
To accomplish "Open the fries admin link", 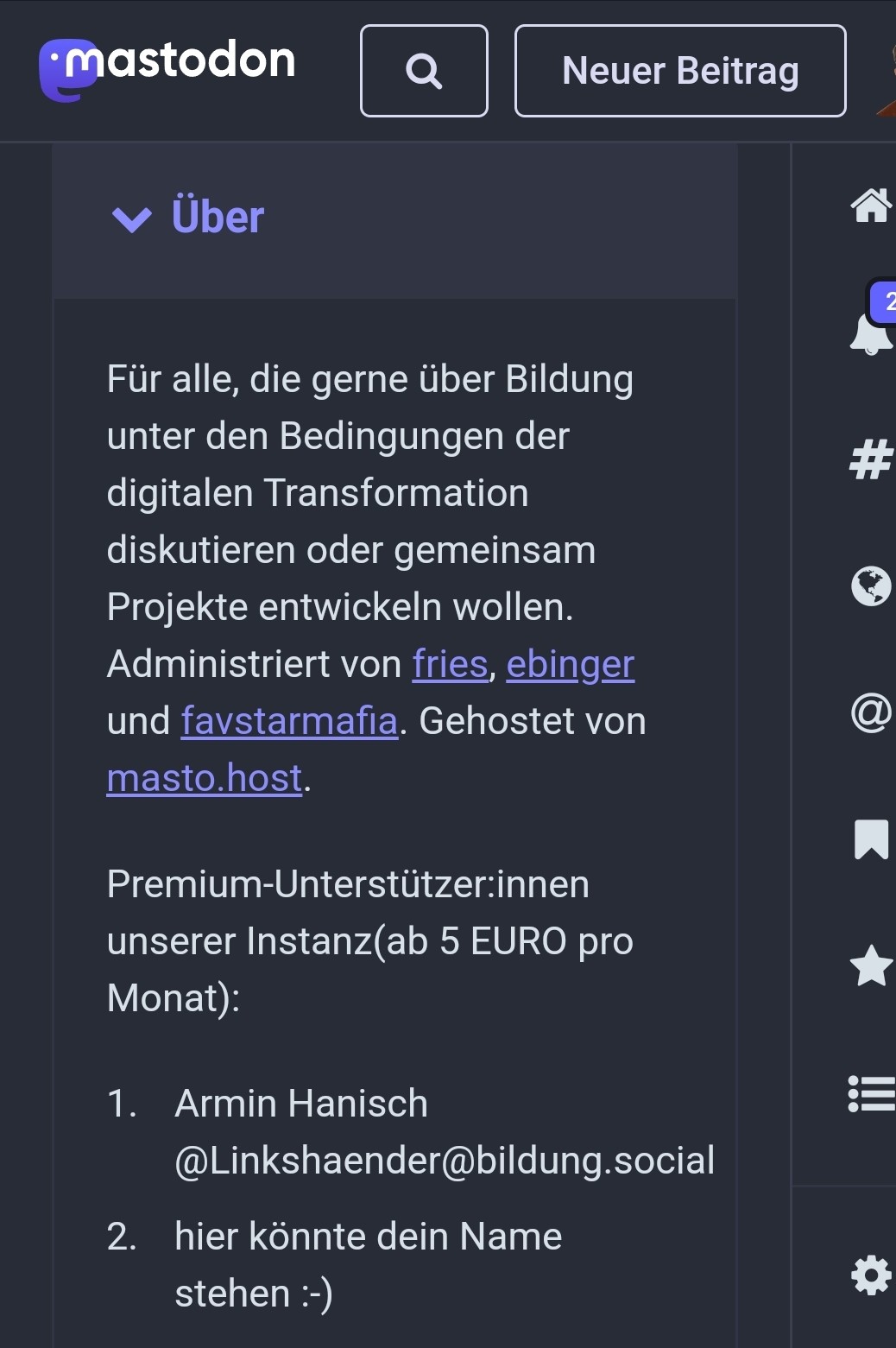I will (450, 664).
